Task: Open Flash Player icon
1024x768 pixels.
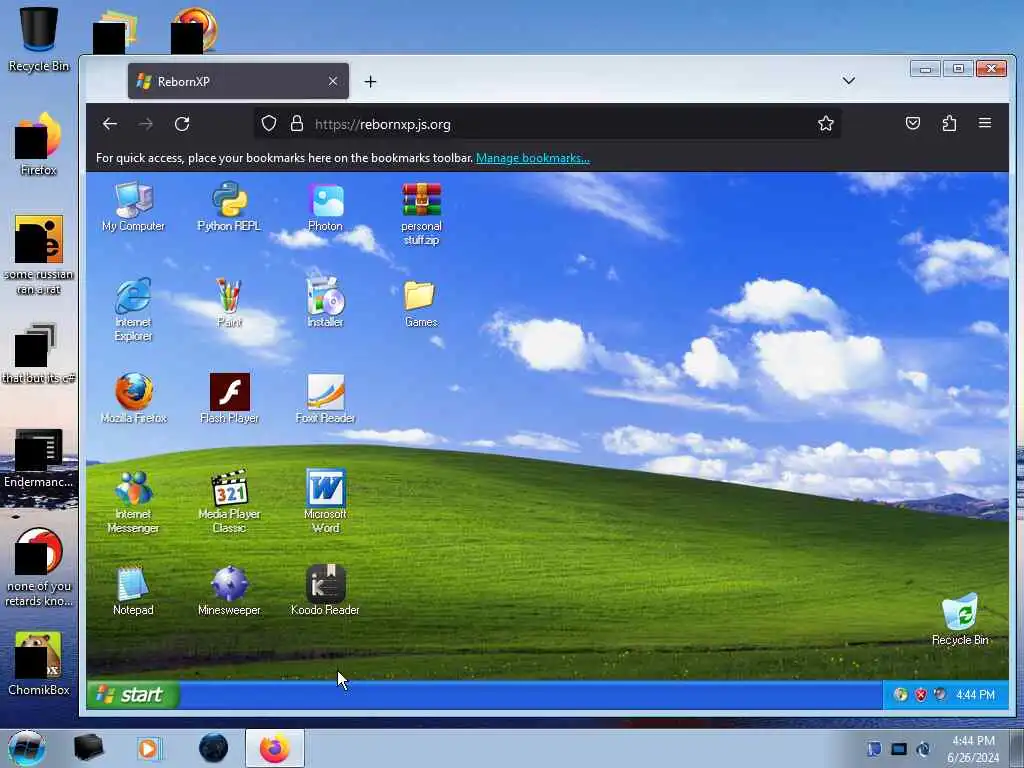Action: tap(229, 398)
